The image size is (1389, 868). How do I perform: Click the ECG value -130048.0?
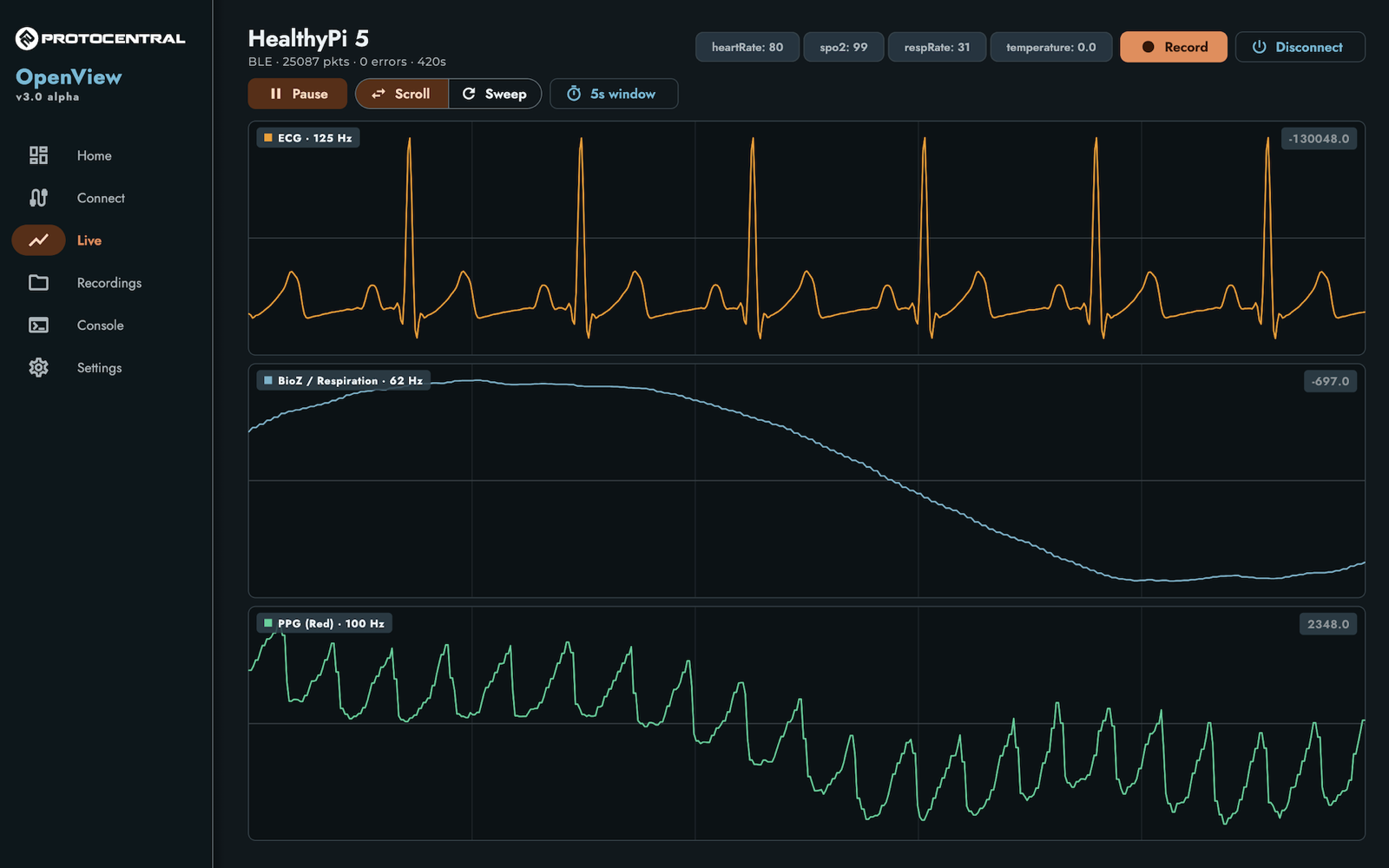point(1319,139)
